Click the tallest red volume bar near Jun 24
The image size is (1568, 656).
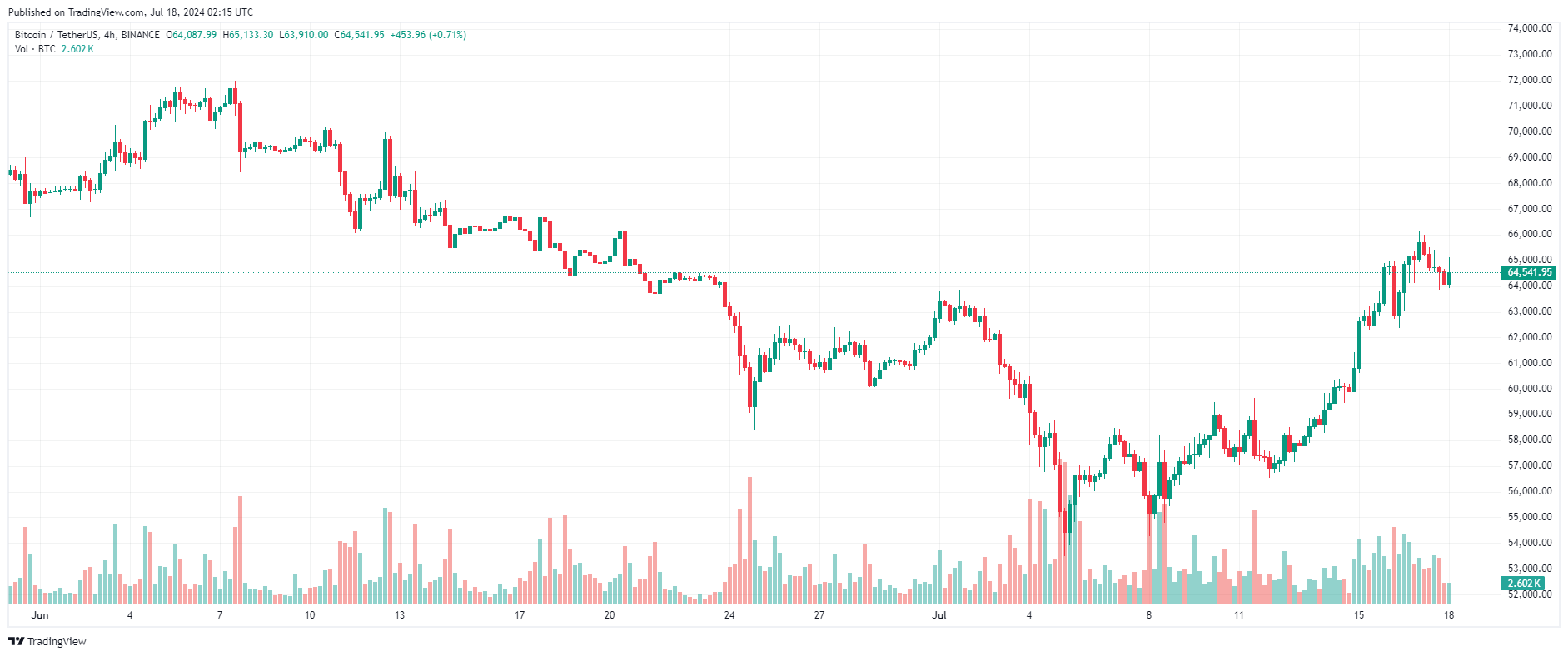(749, 539)
